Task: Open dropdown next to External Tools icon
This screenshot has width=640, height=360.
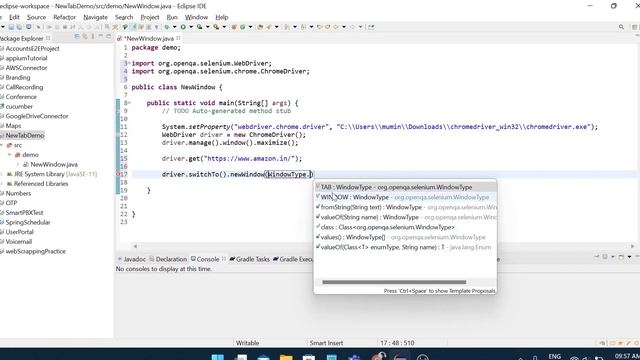Action: click(x=224, y=27)
